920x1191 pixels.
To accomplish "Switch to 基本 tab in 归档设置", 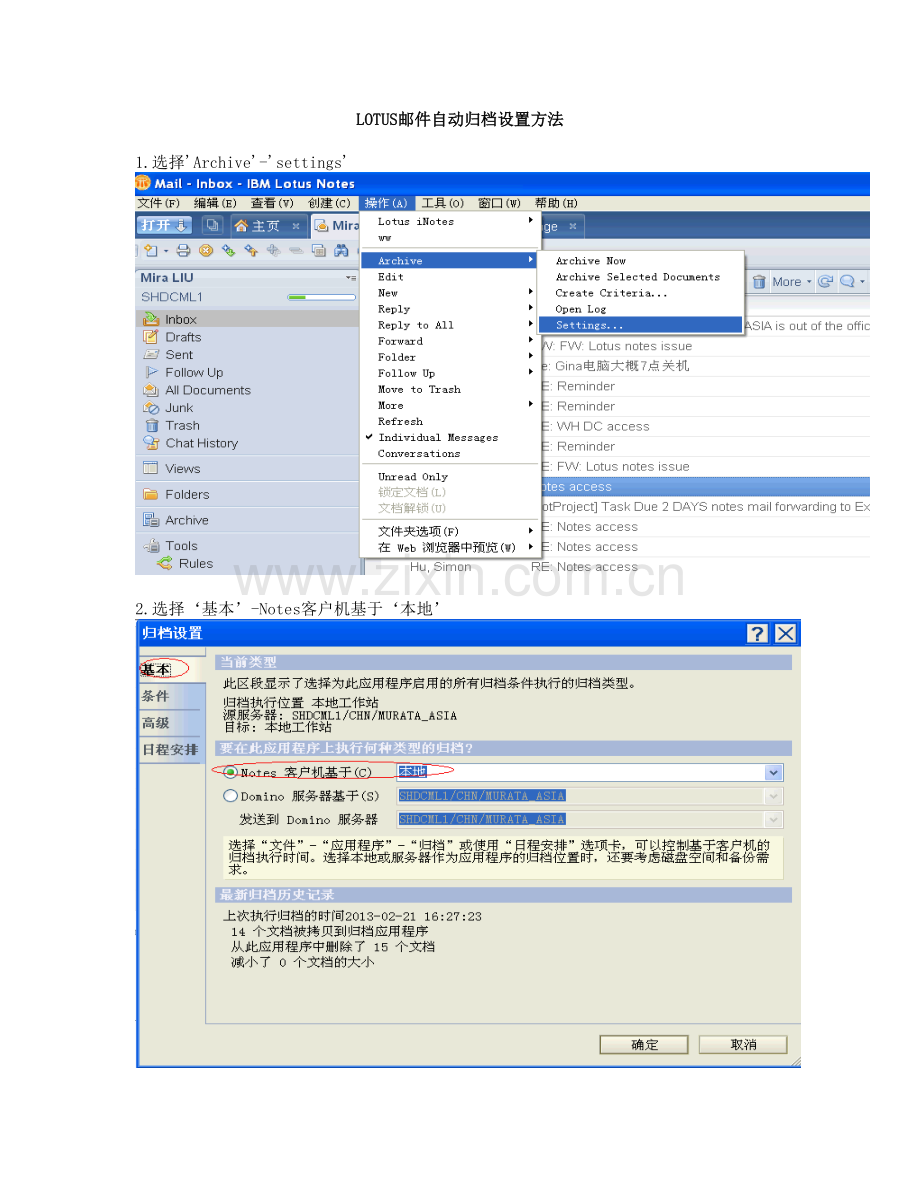I will coord(172,669).
